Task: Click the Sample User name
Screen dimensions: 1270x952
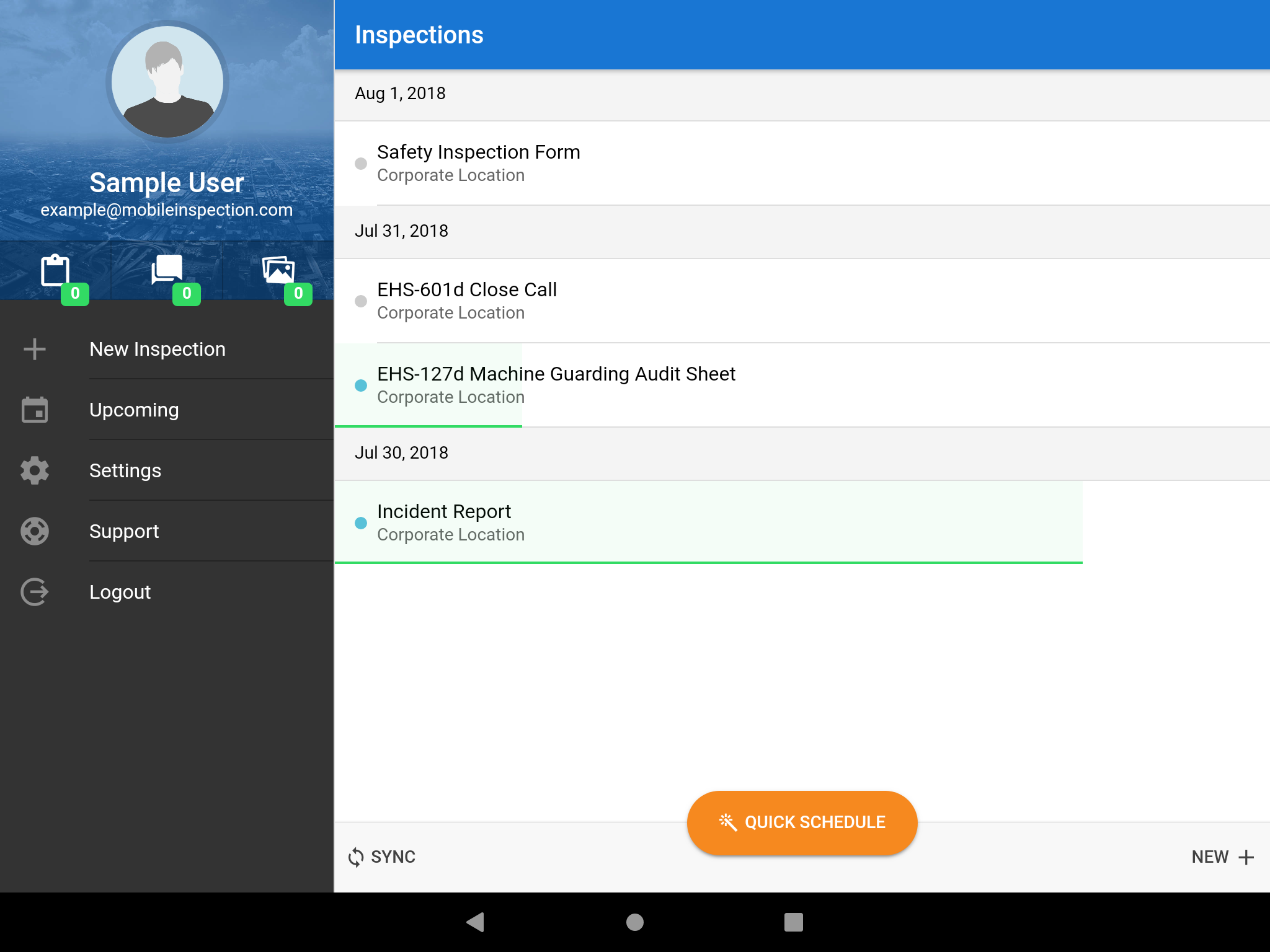Action: click(167, 183)
